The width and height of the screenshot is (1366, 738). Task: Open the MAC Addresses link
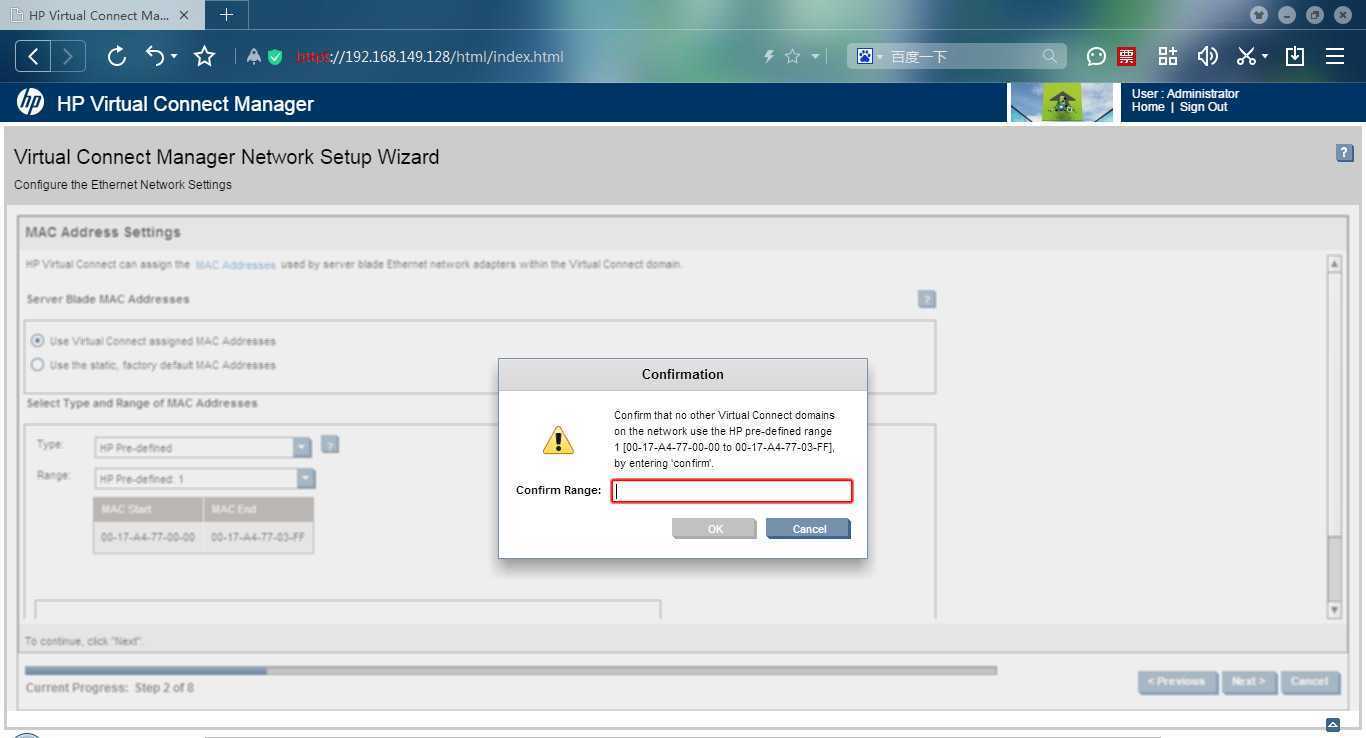tap(235, 265)
